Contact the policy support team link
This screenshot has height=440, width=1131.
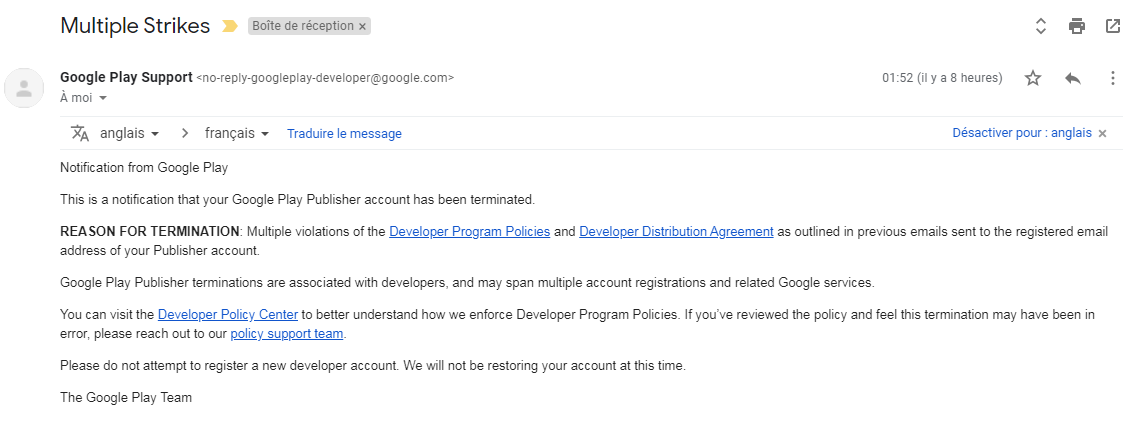coord(286,333)
